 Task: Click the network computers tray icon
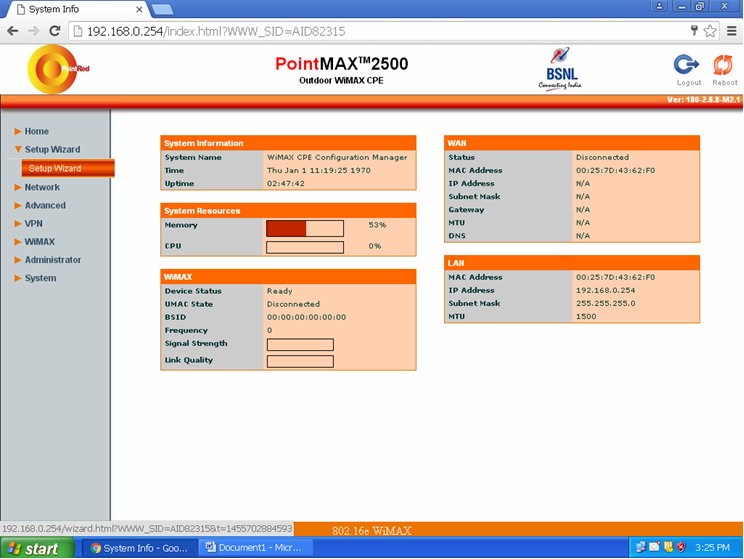[641, 547]
